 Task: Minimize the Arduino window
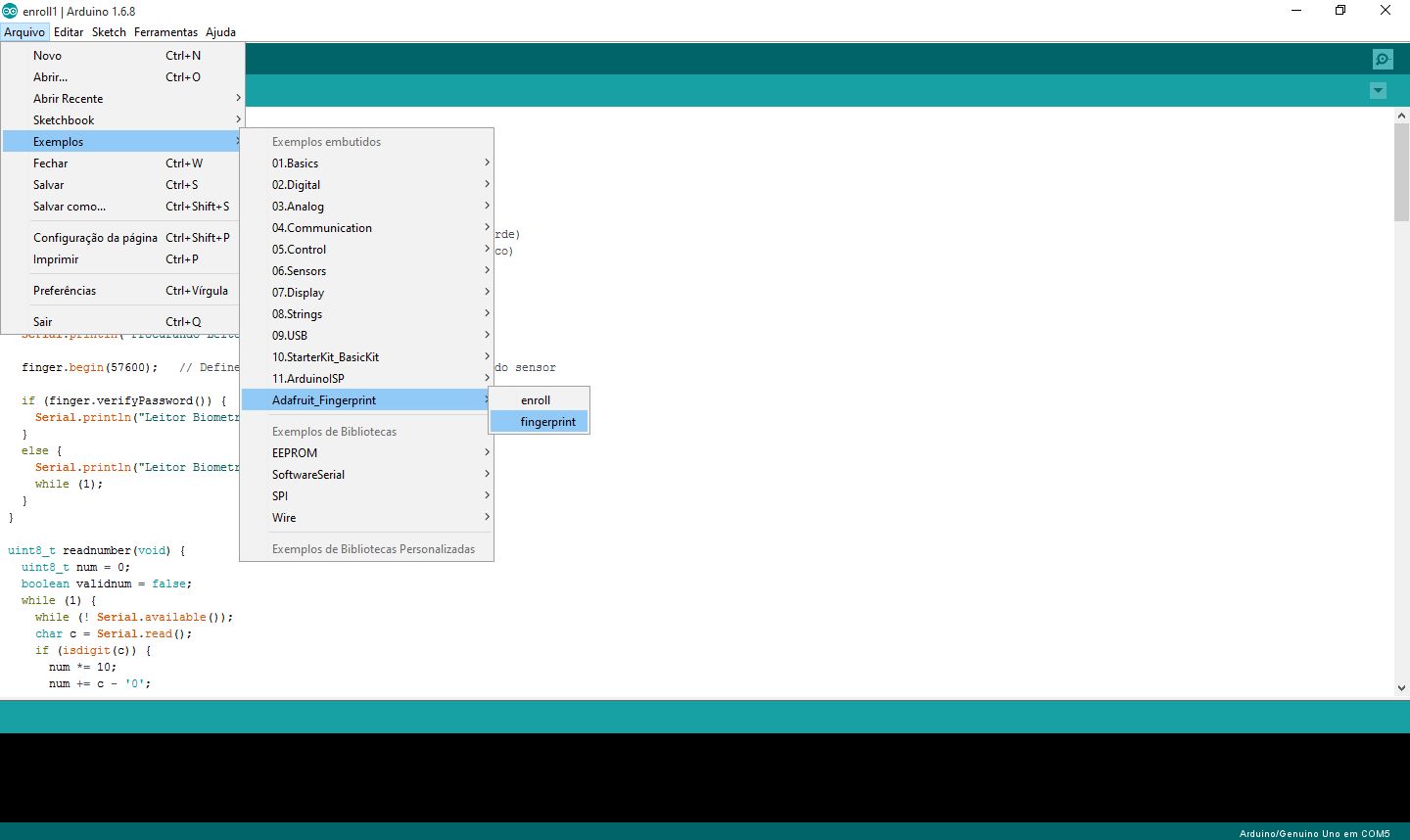[x=1296, y=11]
